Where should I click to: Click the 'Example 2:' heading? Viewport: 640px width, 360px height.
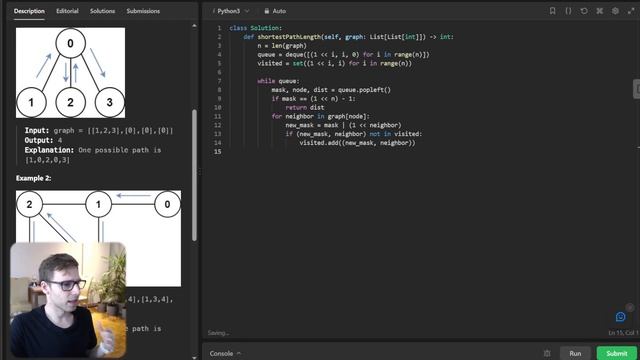click(x=33, y=178)
